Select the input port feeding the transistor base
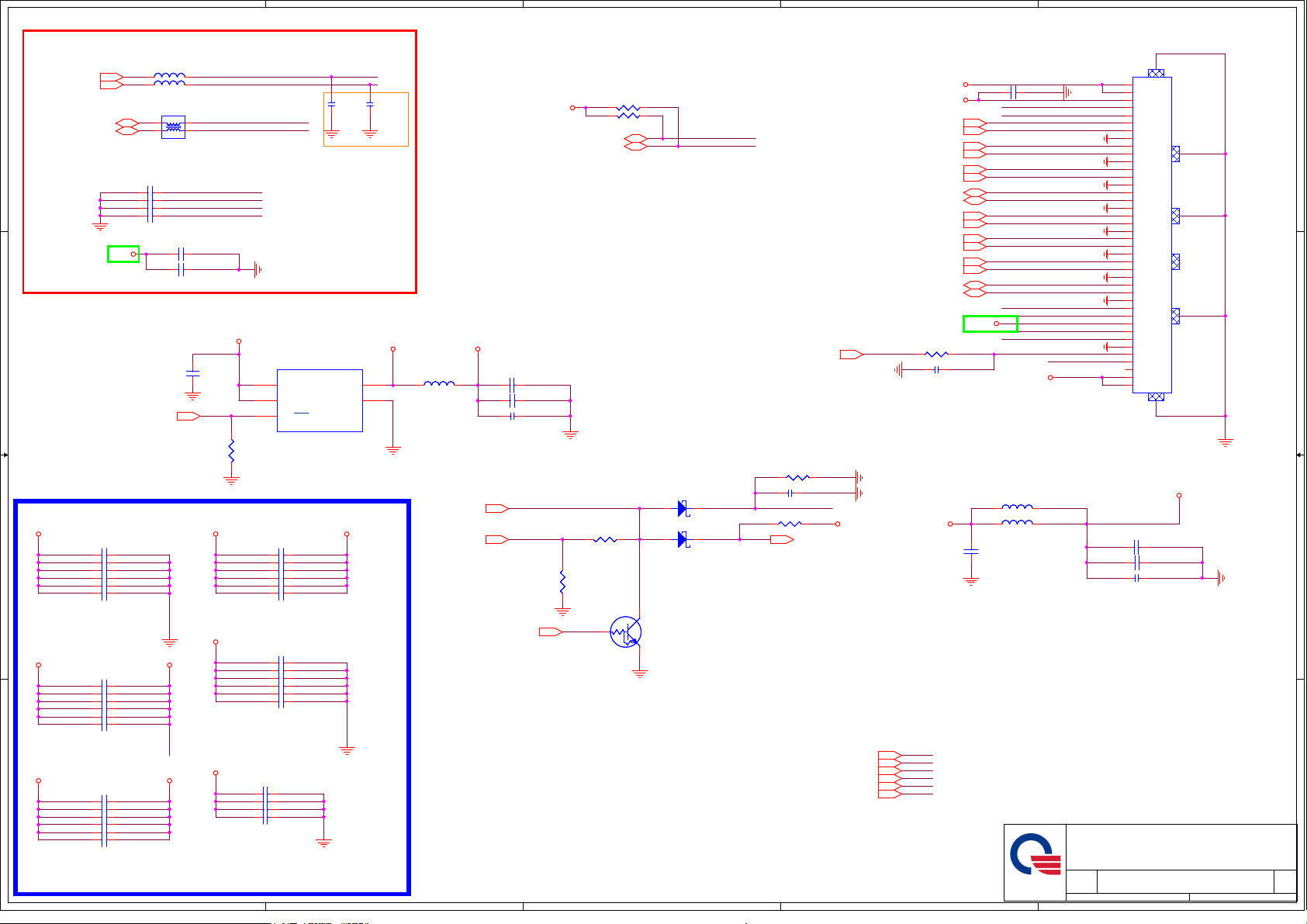1307x924 pixels. point(551,632)
